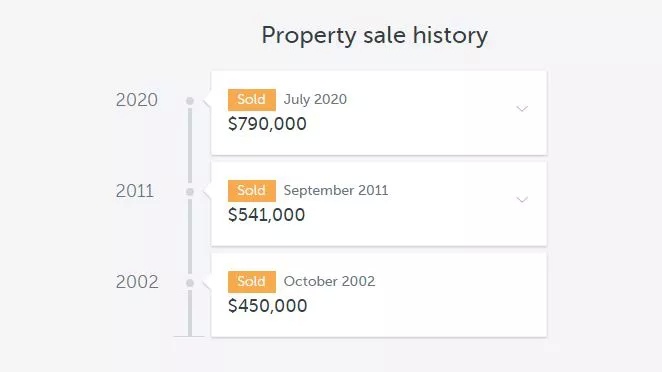The image size is (662, 372).
Task: Click the Property sale history heading
Action: pyautogui.click(x=374, y=35)
